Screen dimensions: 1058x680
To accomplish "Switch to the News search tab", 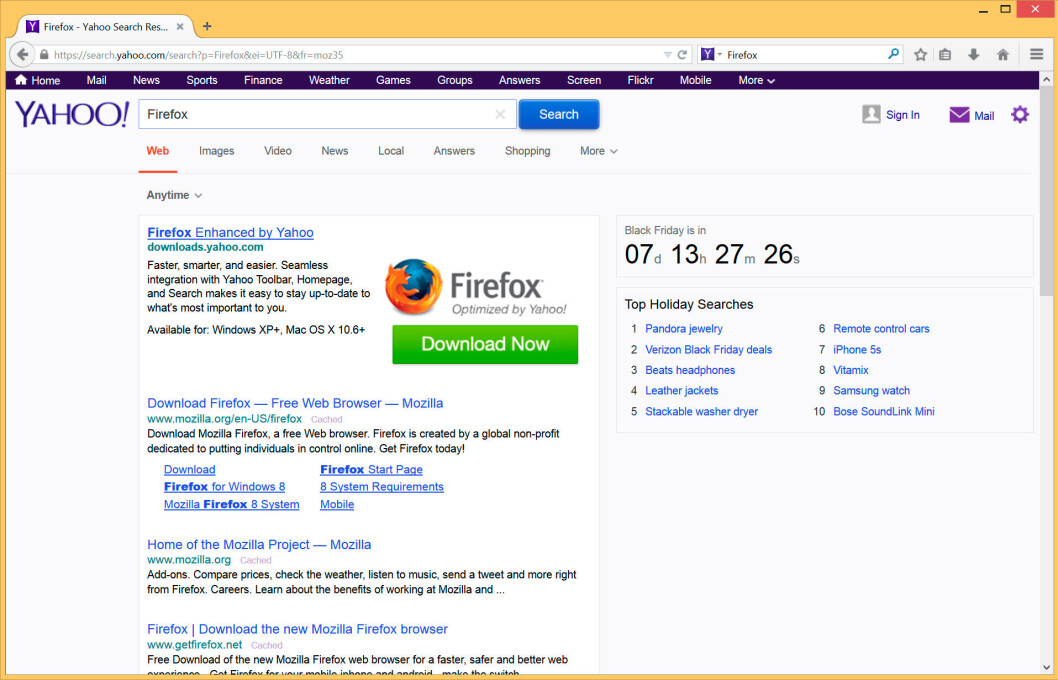I will 335,151.
